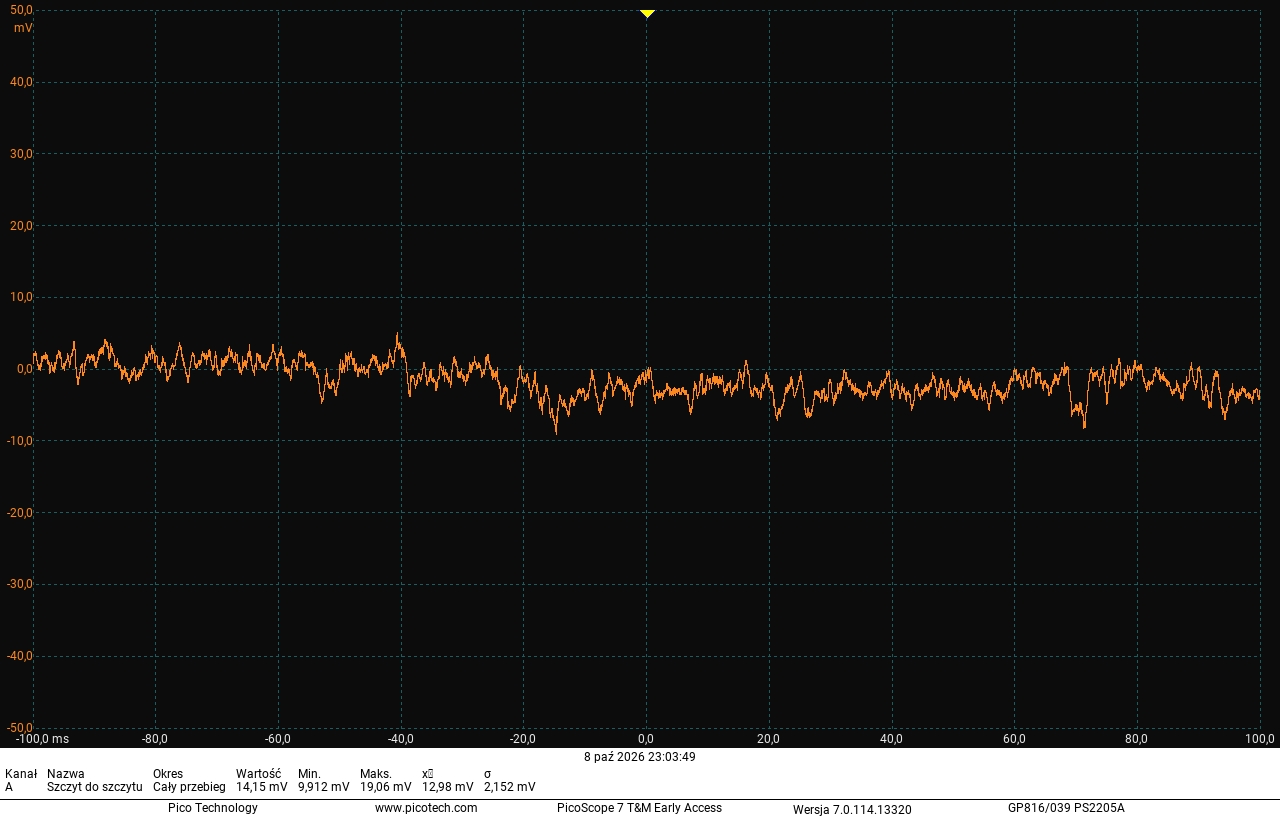
Task: Click the Okres column header
Action: [x=168, y=774]
